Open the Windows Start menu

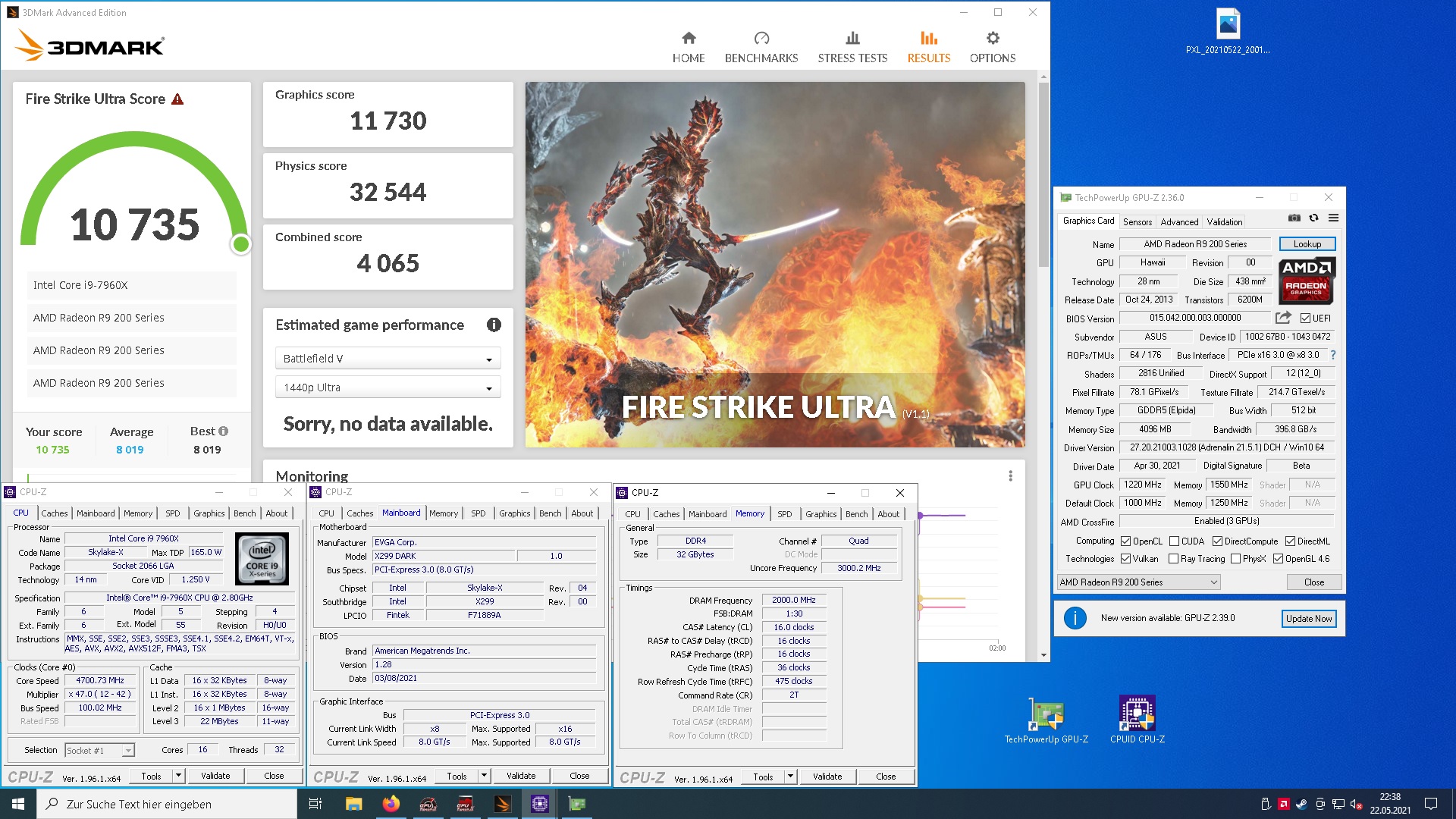click(x=18, y=804)
